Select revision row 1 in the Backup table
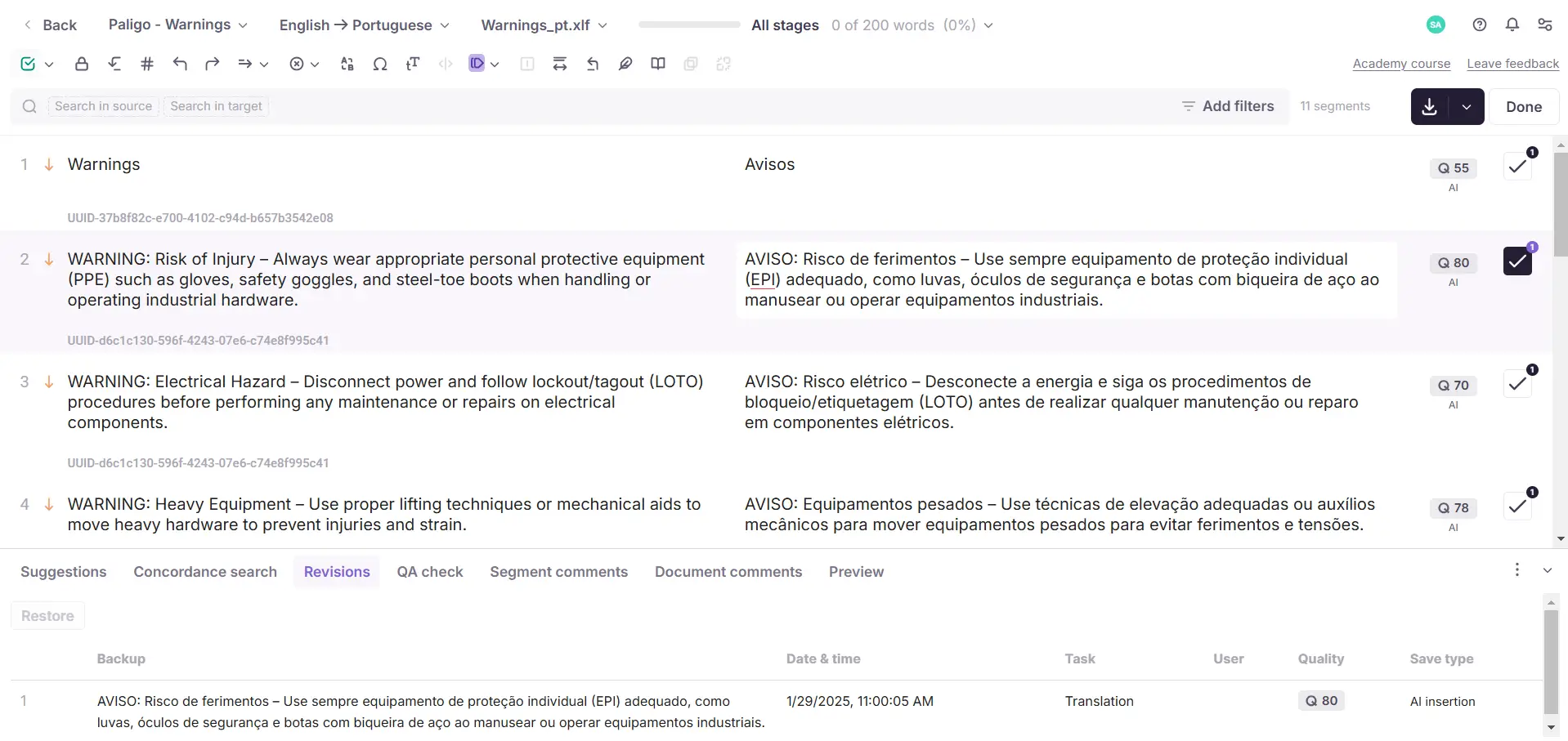The width and height of the screenshot is (1568, 741). click(777, 711)
